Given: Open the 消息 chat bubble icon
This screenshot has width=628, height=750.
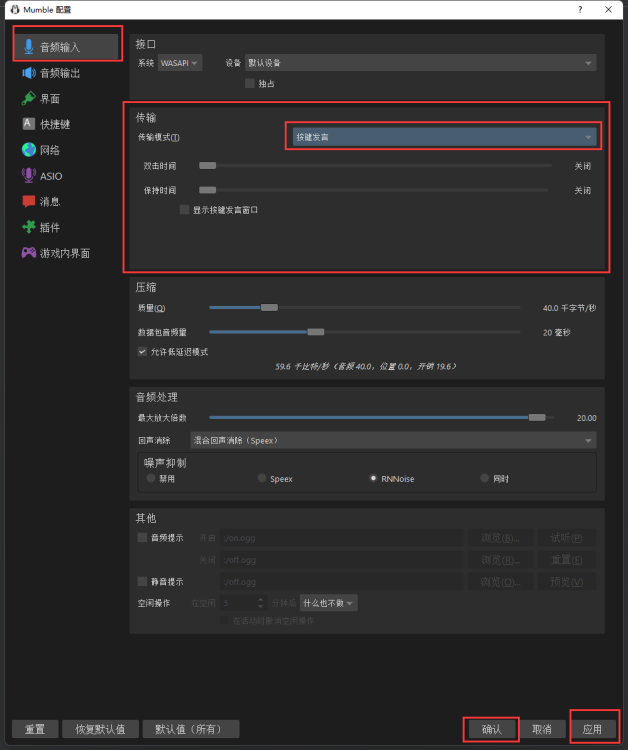Looking at the screenshot, I should click(29, 201).
